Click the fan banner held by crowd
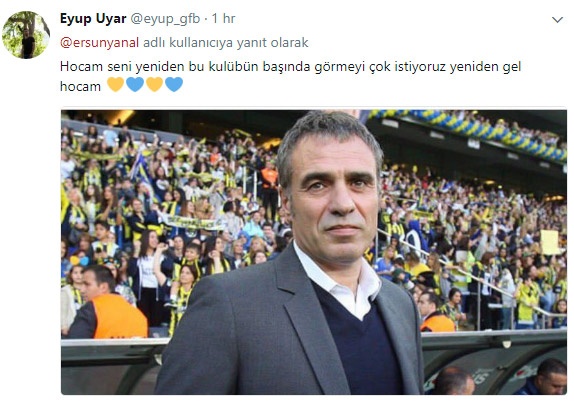The image size is (574, 405). pyautogui.click(x=191, y=222)
